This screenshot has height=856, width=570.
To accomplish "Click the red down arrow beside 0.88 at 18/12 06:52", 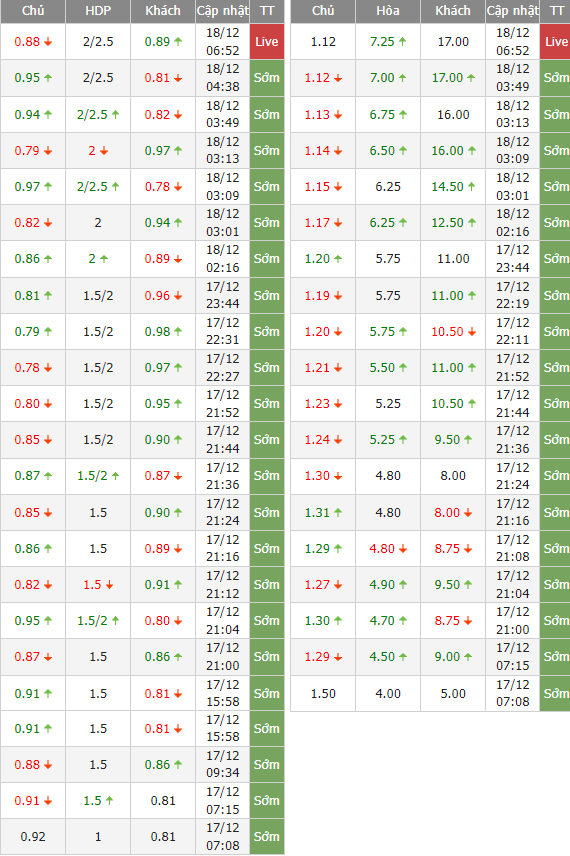I will [x=48, y=42].
